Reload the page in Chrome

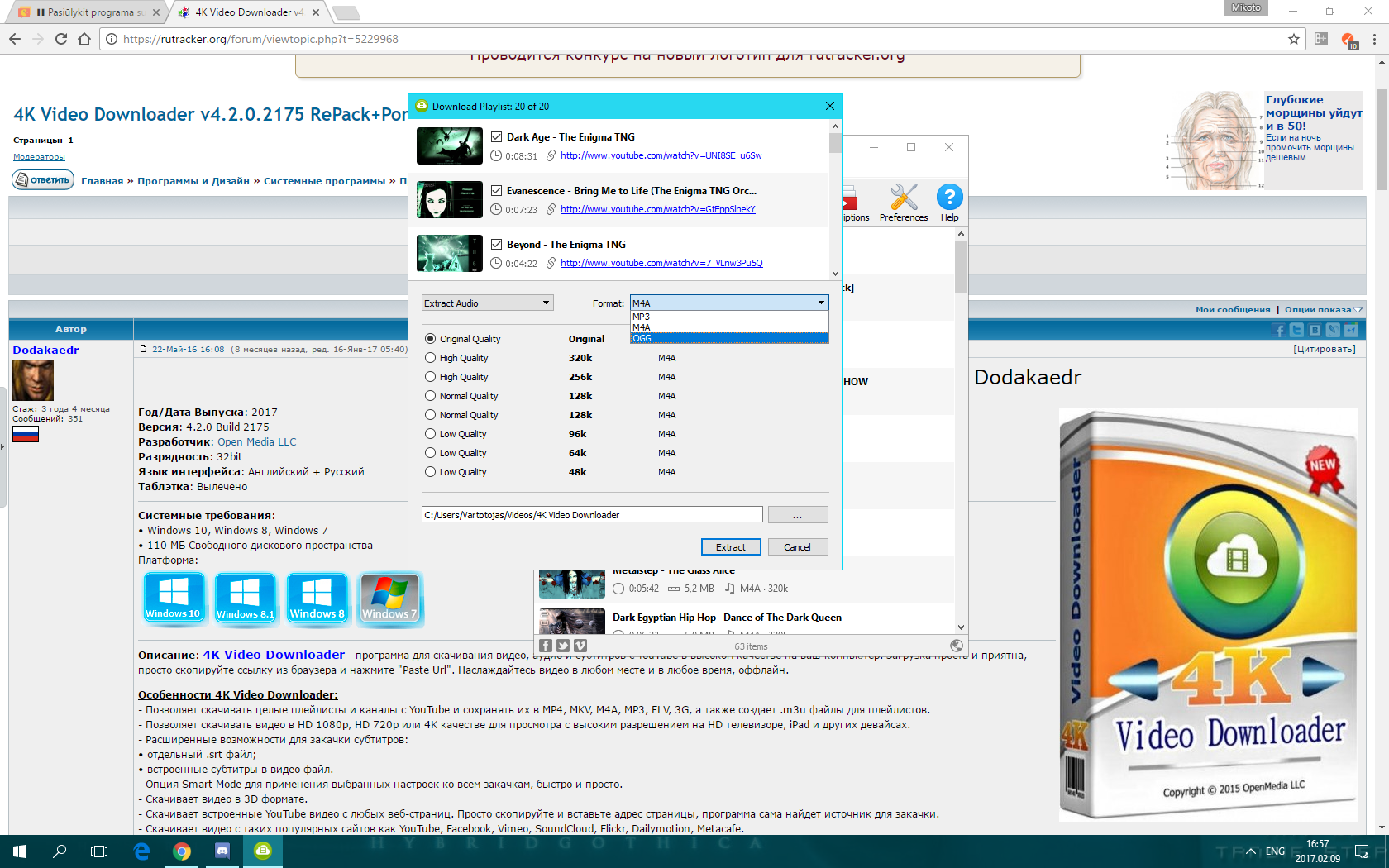coord(61,39)
